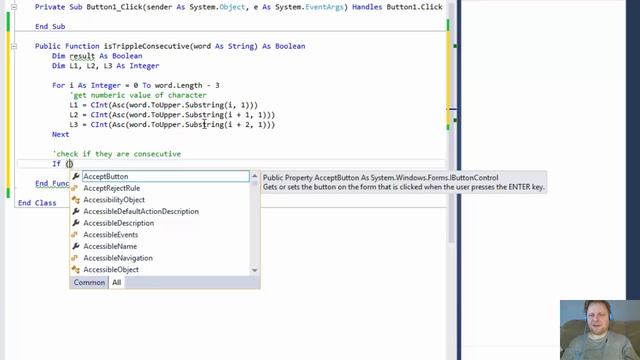Image resolution: width=640 pixels, height=360 pixels.
Task: Click the L3 assignment line
Action: [x=172, y=124]
